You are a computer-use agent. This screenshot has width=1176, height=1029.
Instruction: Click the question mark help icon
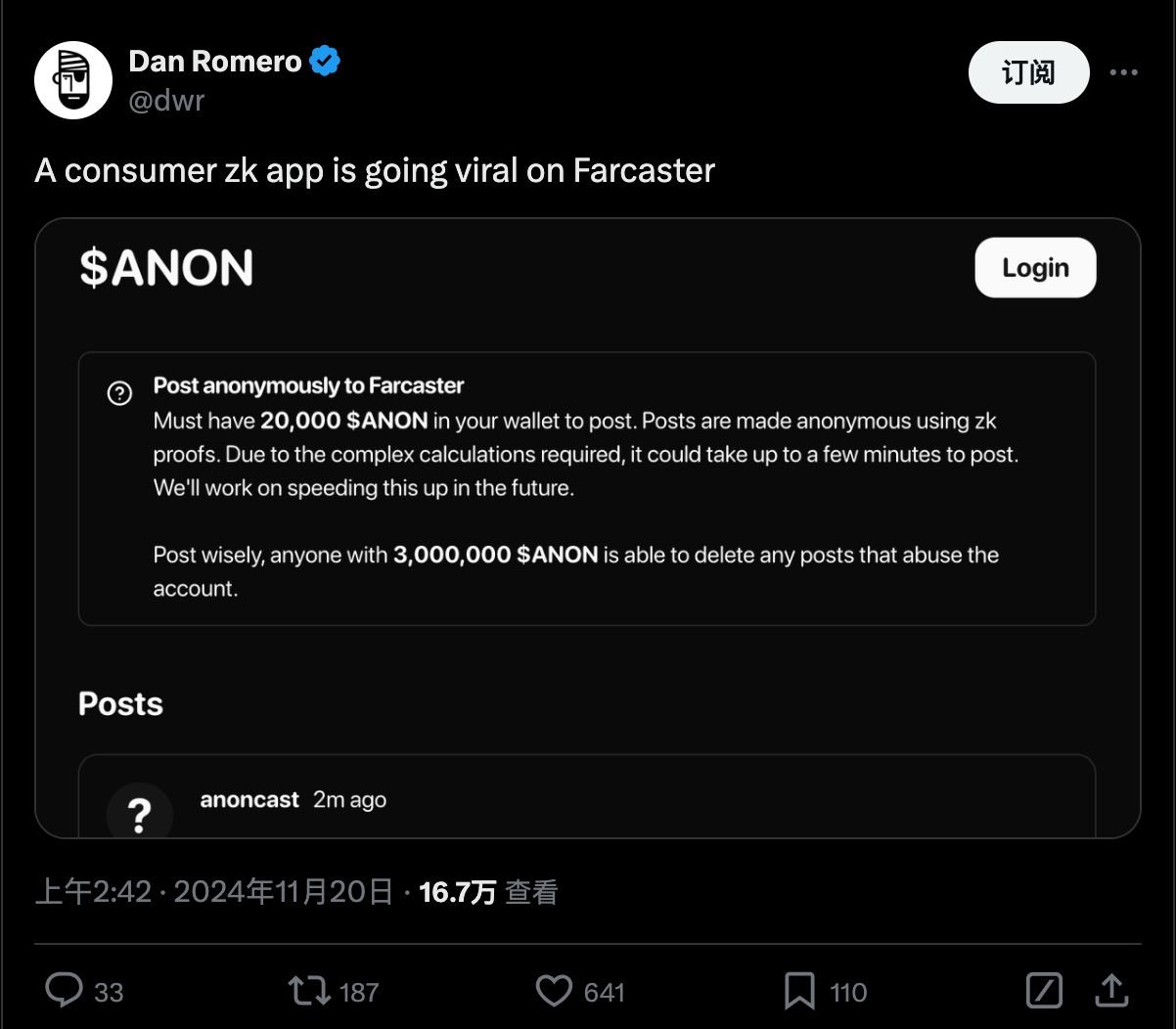[x=119, y=393]
